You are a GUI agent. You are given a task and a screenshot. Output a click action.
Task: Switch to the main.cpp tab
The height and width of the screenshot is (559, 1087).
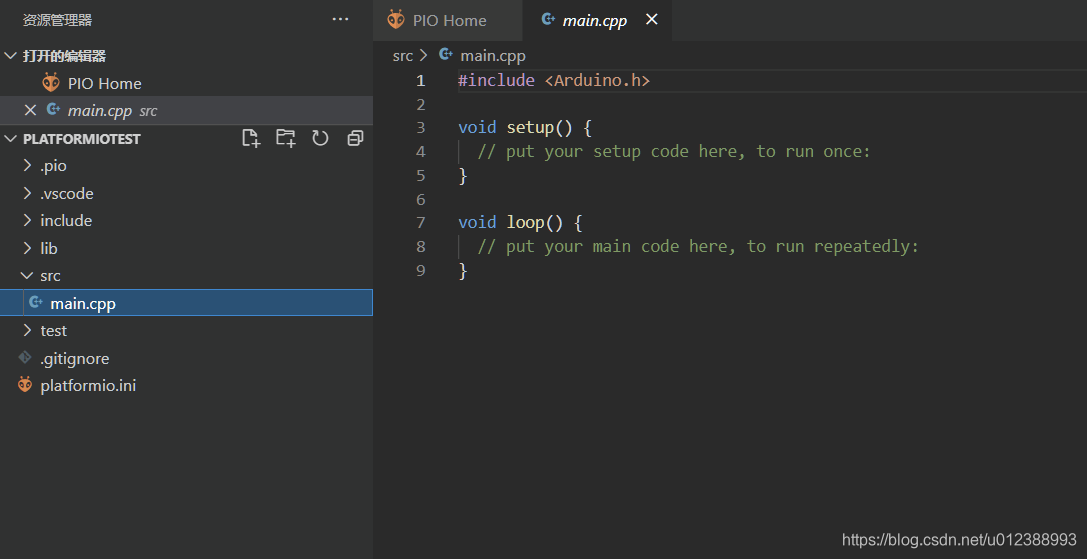[597, 20]
